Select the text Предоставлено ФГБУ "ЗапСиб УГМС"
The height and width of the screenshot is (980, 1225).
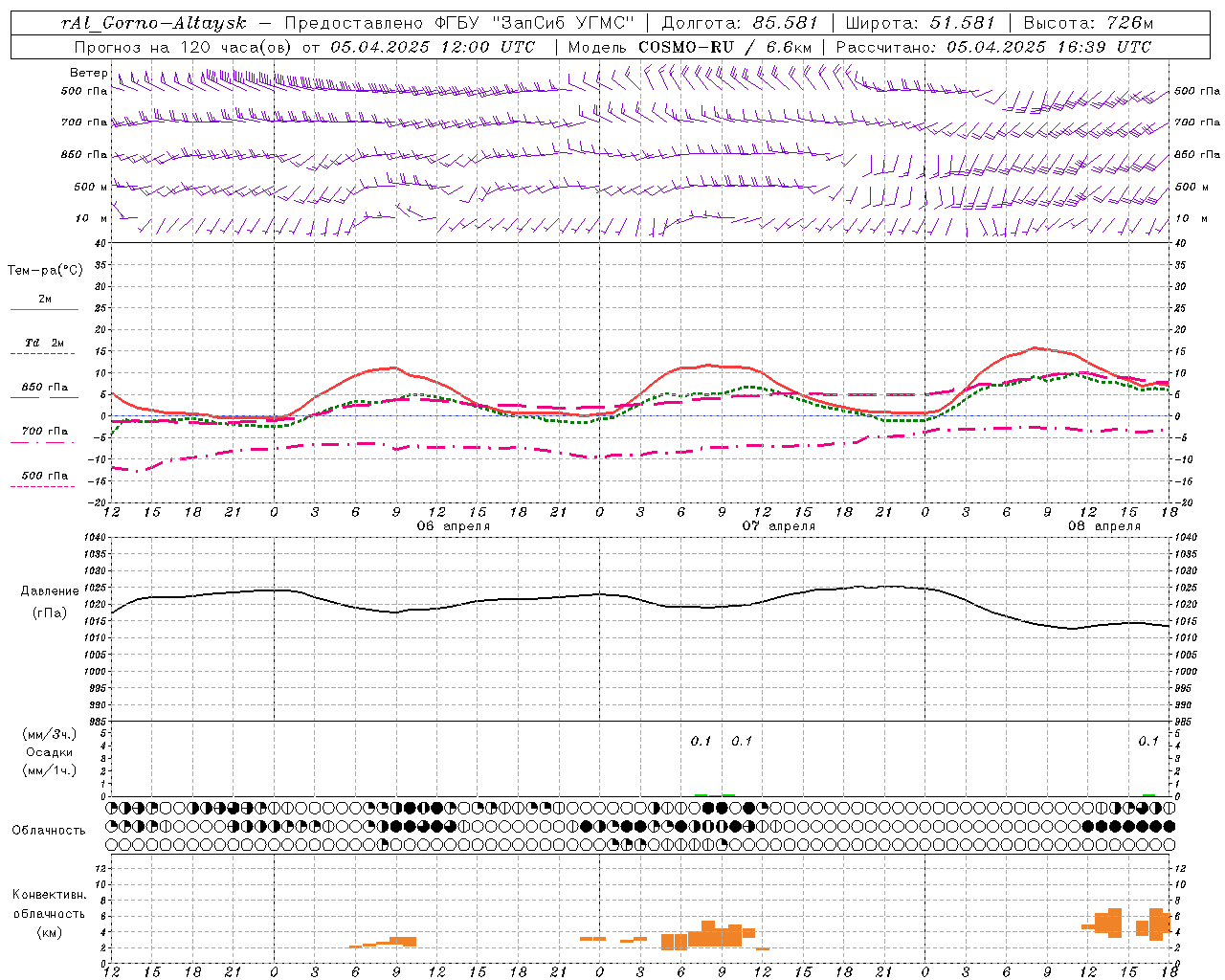click(460, 23)
